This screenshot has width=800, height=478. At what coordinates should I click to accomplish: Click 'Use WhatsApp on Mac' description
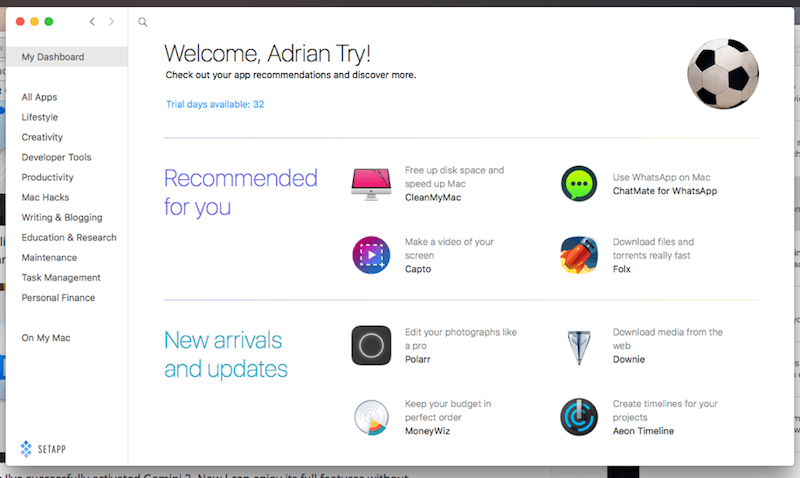pos(661,177)
